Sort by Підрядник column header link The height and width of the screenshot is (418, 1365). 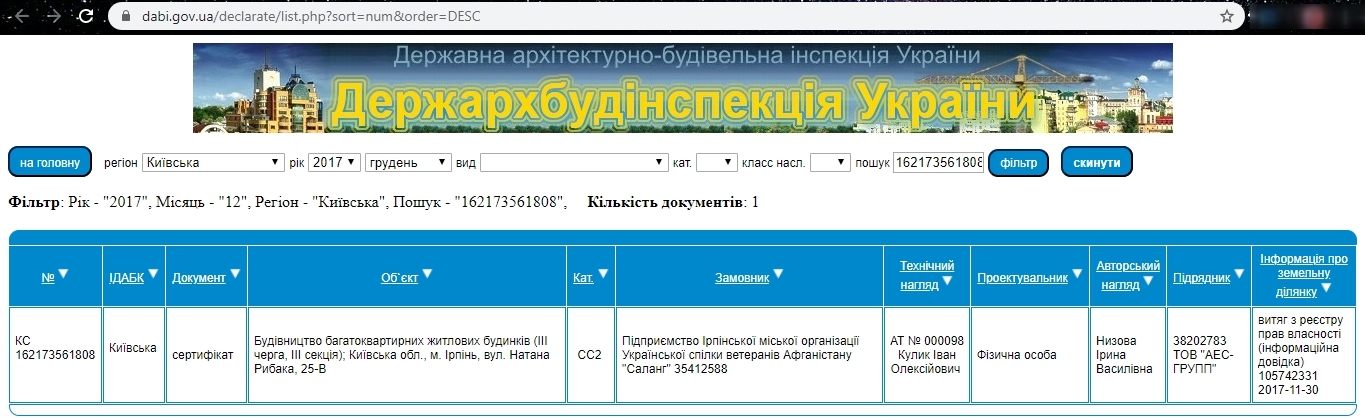[x=1201, y=278]
